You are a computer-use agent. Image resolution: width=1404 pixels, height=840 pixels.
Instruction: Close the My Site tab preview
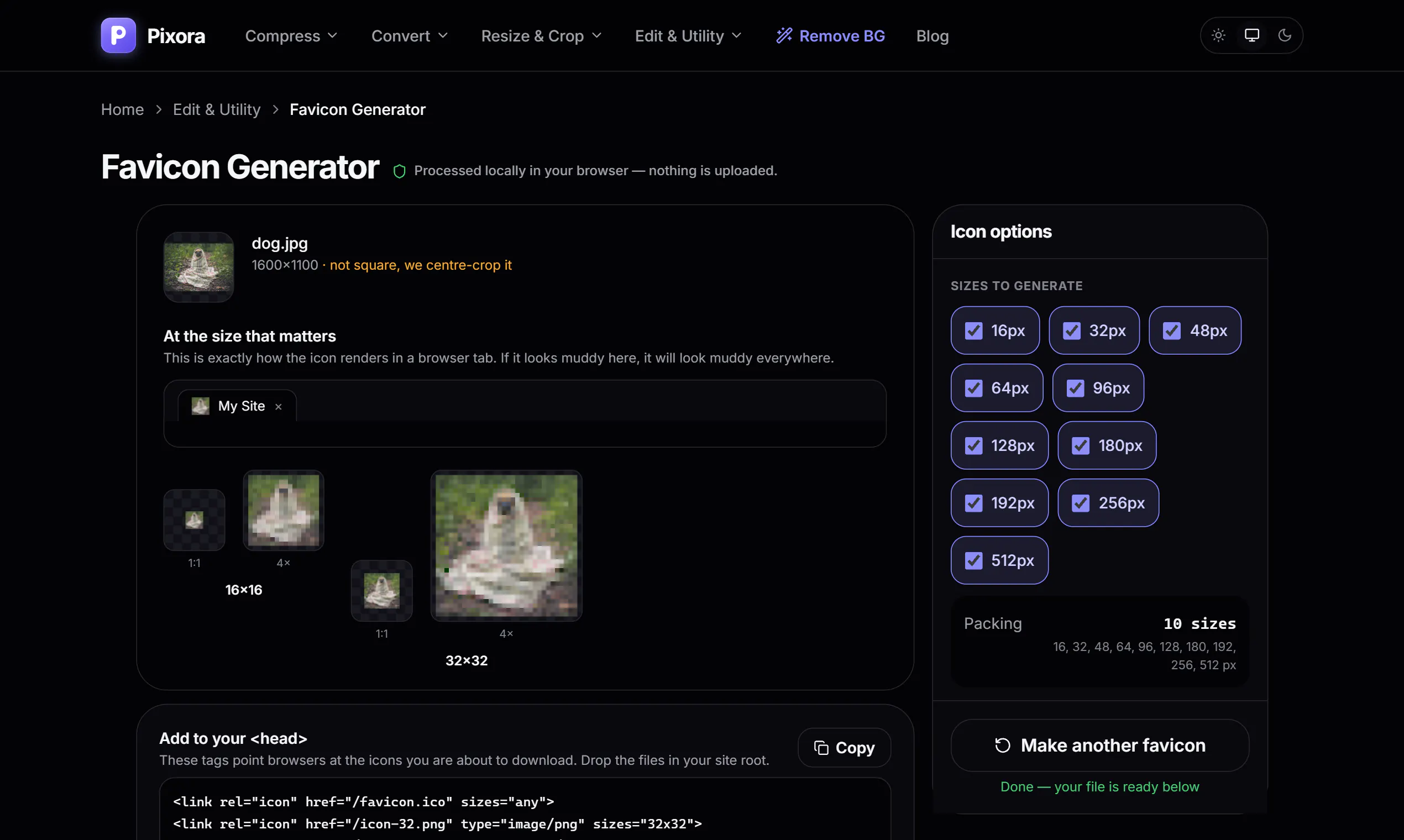pos(279,406)
